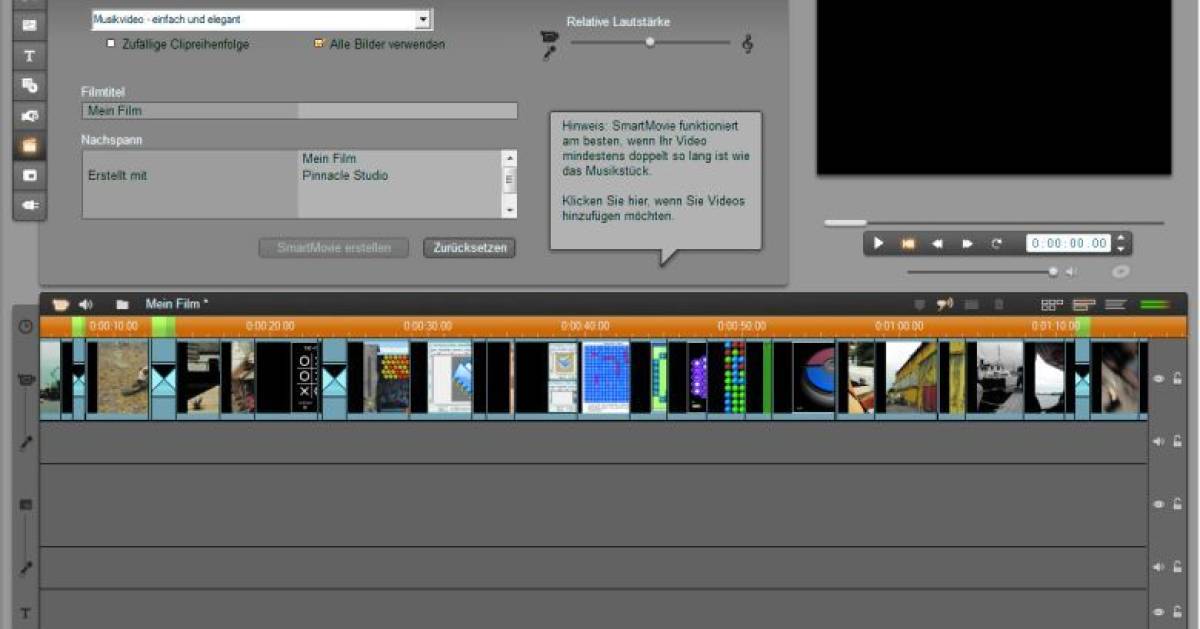1200x629 pixels.
Task: Lock the main video track
Action: tap(1178, 379)
